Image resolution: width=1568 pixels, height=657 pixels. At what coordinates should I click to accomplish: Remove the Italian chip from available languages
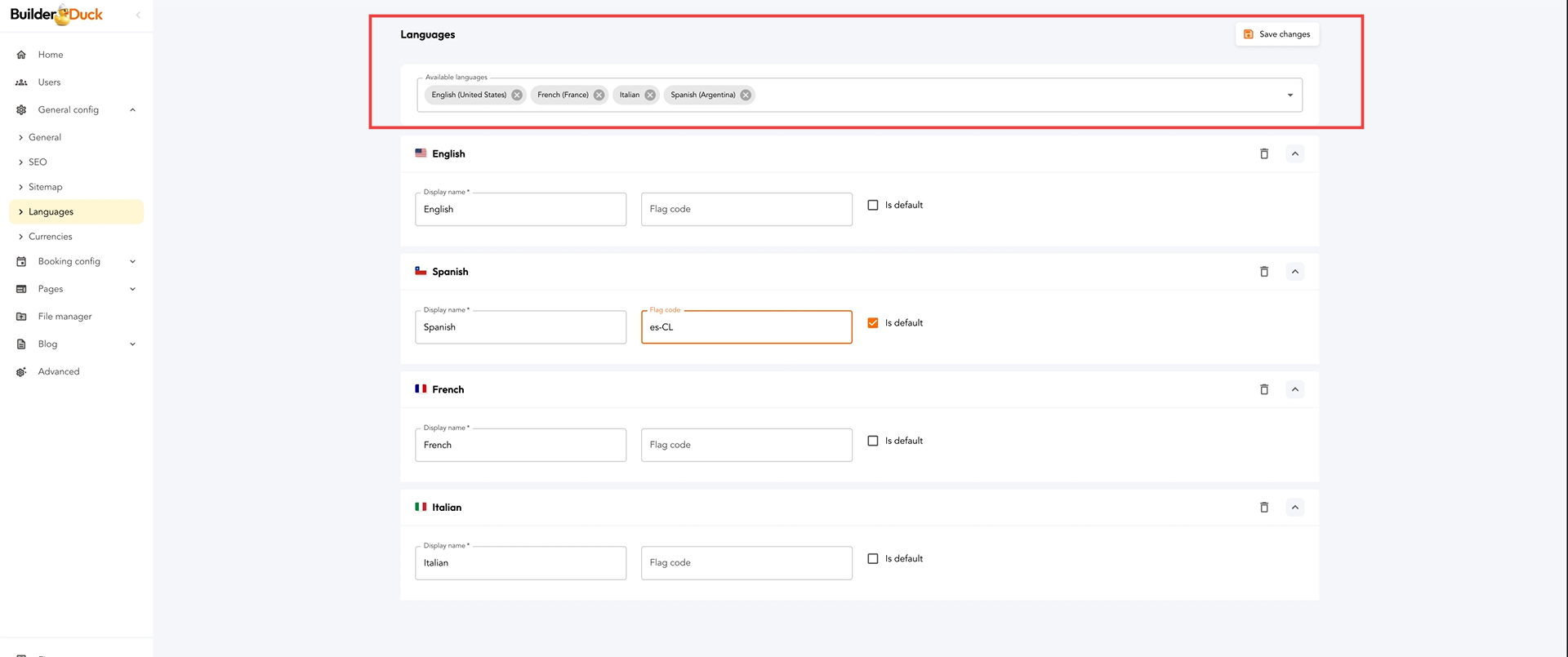tap(650, 95)
